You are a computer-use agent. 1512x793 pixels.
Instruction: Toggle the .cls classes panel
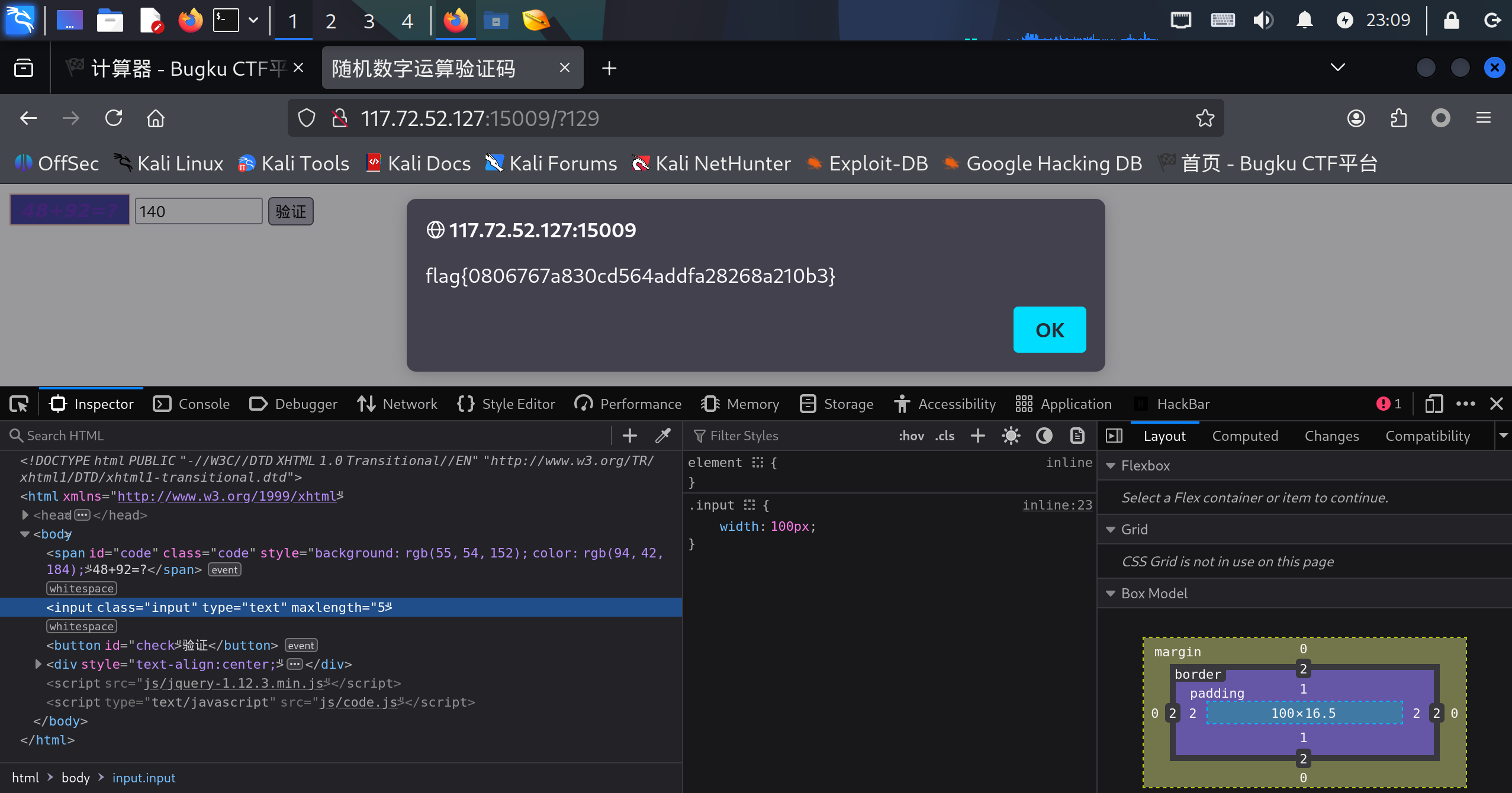pyautogui.click(x=945, y=436)
